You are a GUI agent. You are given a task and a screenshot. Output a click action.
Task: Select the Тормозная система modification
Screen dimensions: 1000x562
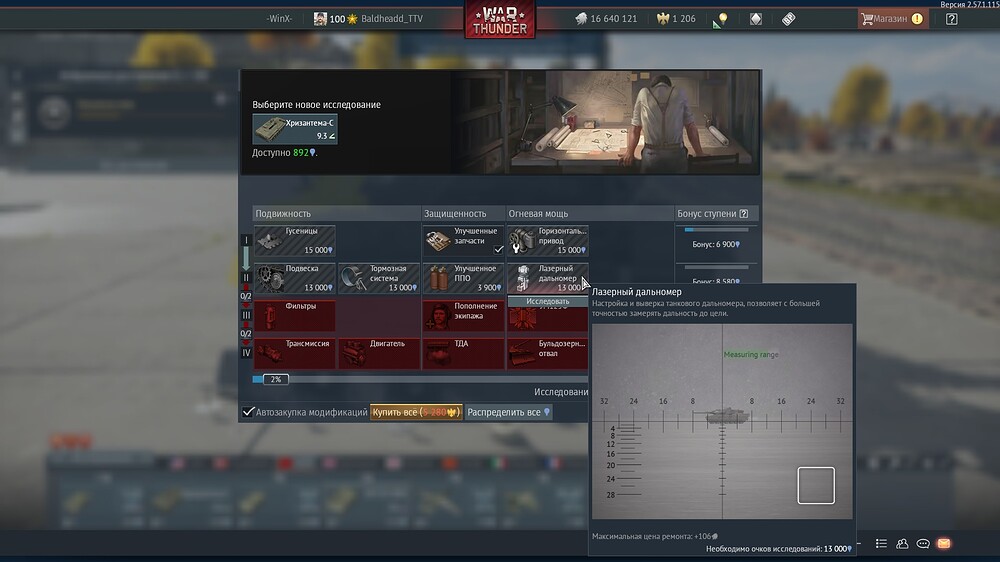pyautogui.click(x=379, y=278)
